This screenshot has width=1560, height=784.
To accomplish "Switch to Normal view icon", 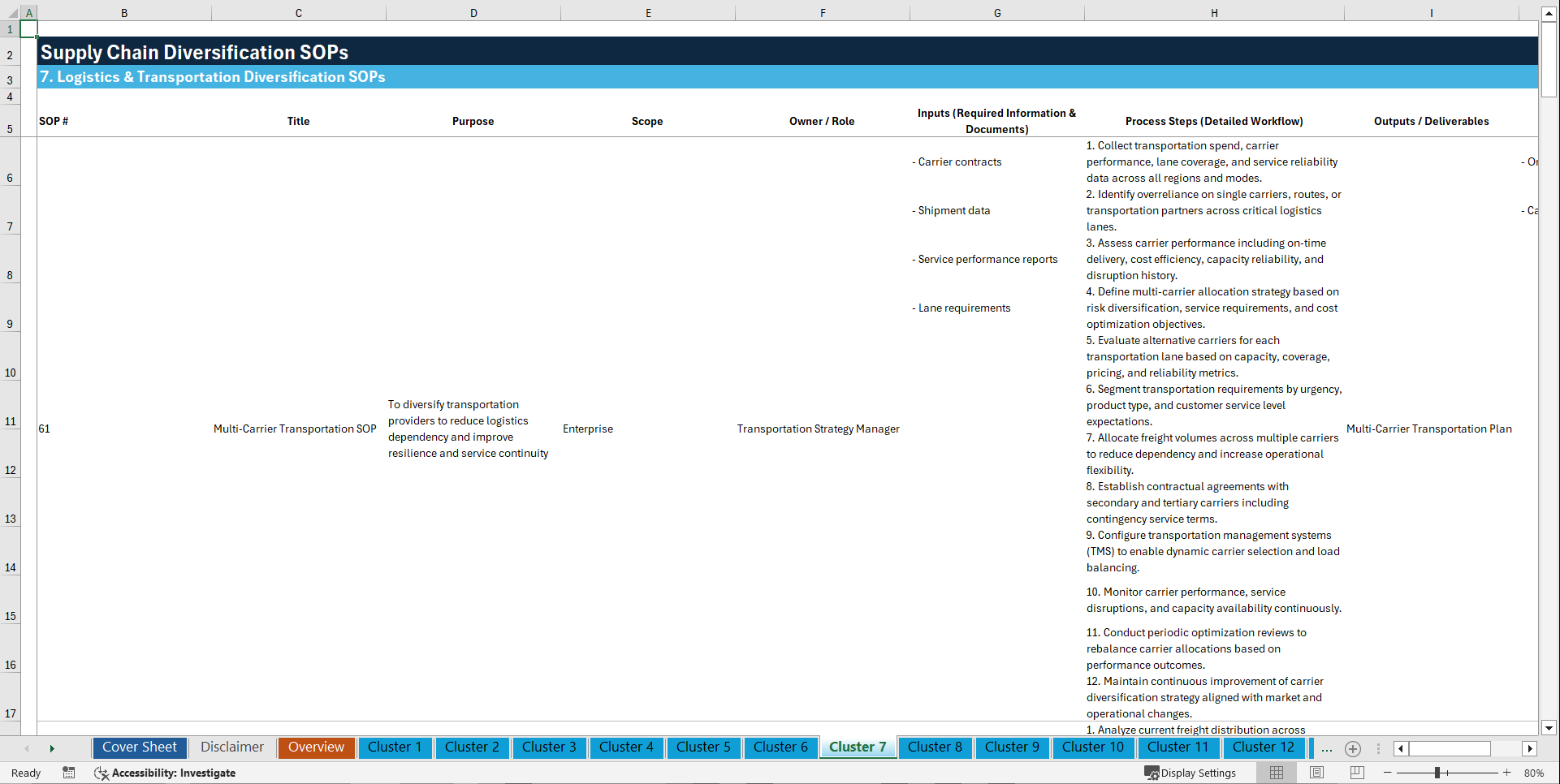I will (1277, 773).
